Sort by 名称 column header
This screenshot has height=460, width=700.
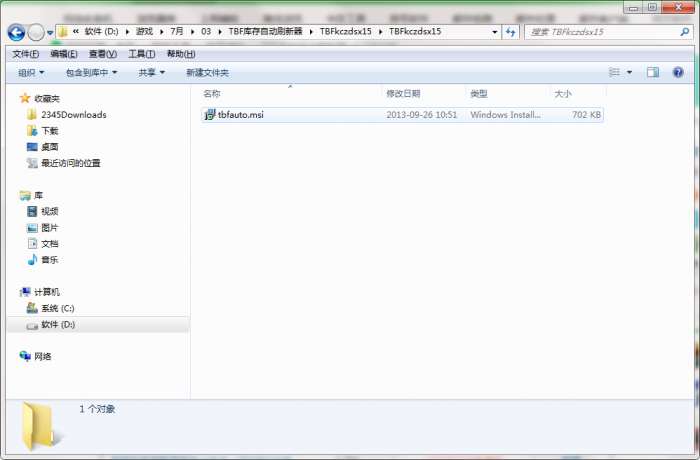pos(212,94)
